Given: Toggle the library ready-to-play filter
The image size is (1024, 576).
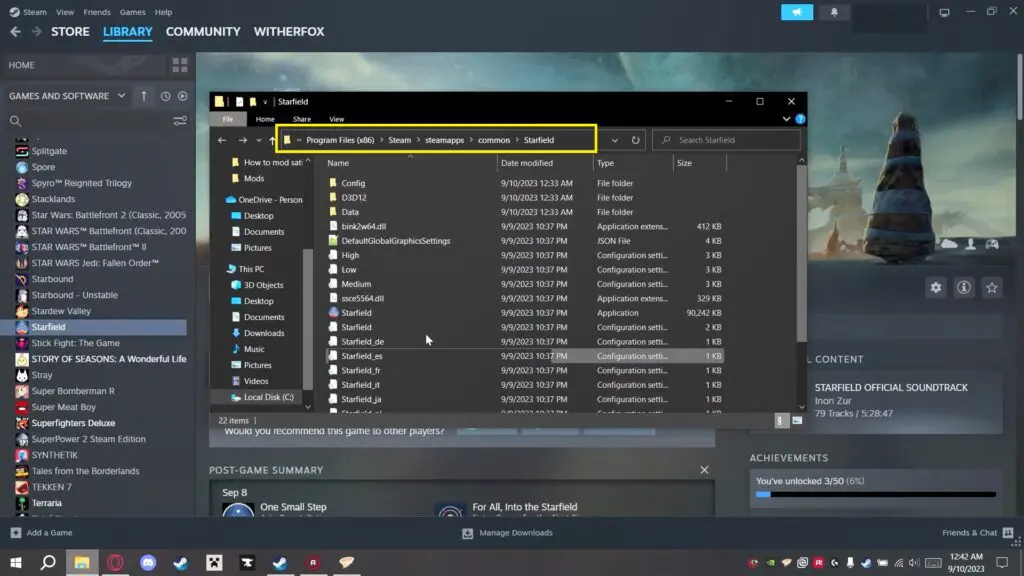Looking at the screenshot, I should [182, 96].
